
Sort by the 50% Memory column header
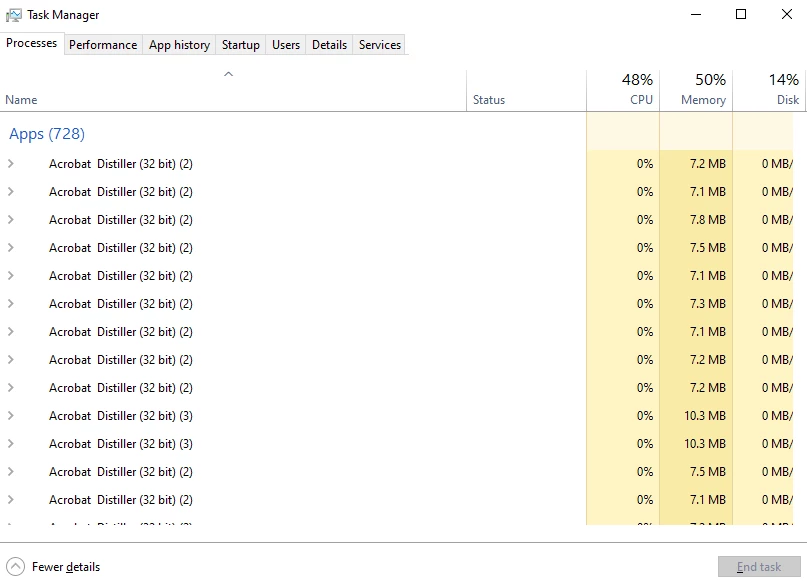tap(696, 90)
